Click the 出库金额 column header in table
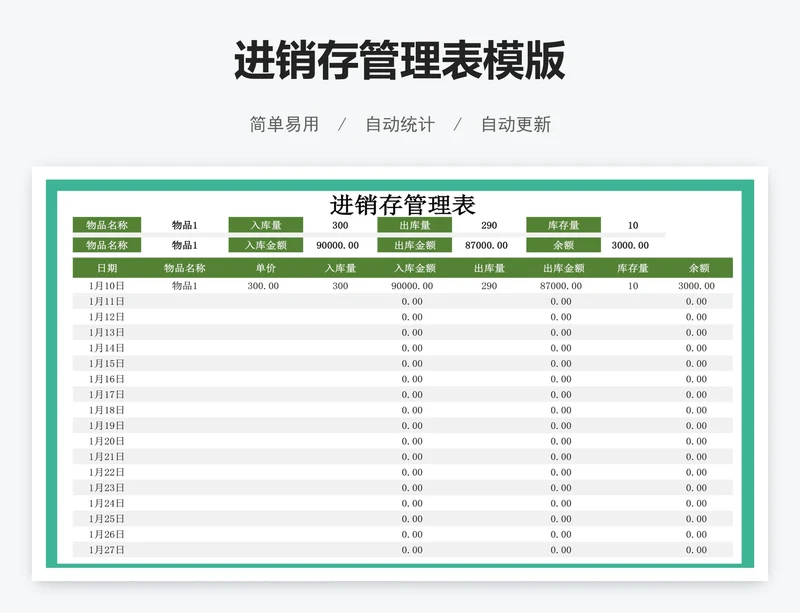Viewport: 800px width, 613px height. click(x=563, y=268)
